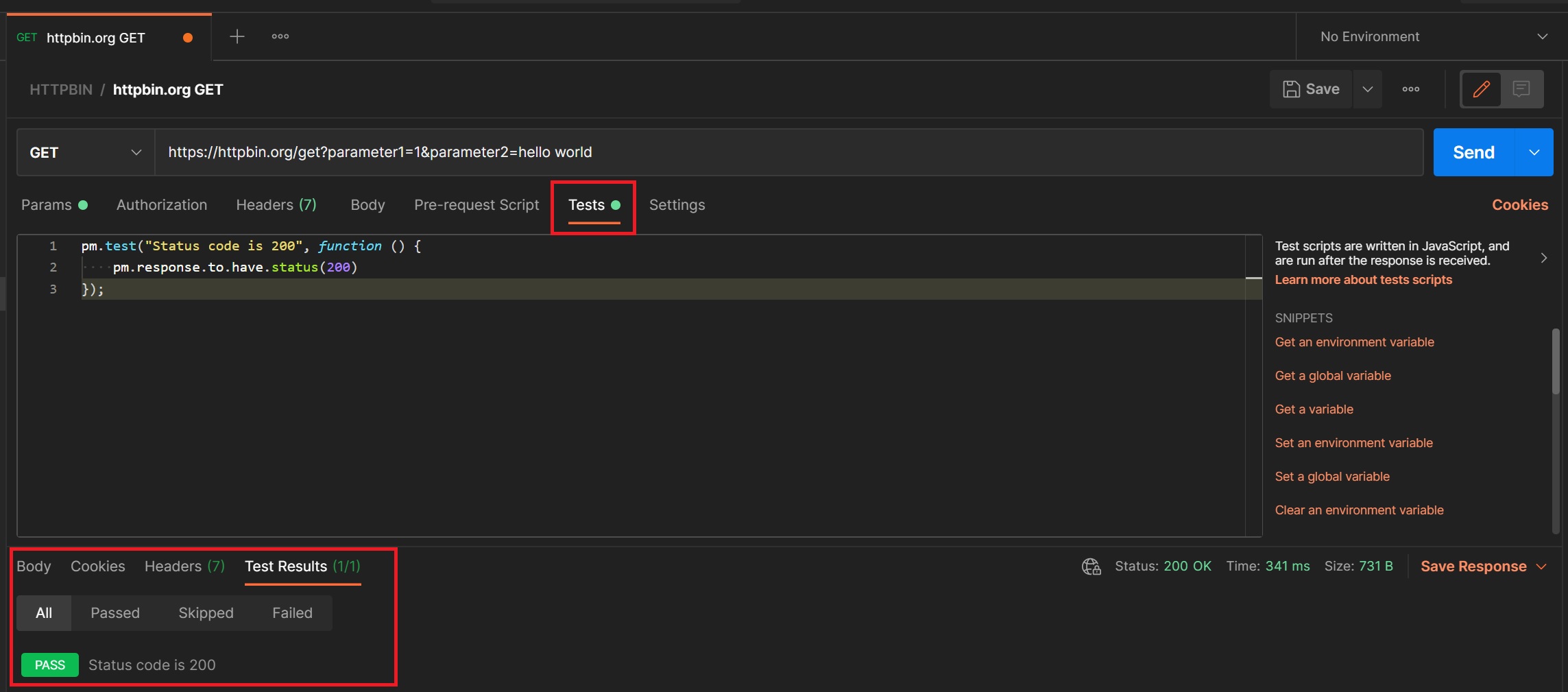Filter test results by Passed
Viewport: 1568px width, 692px height.
coord(115,612)
